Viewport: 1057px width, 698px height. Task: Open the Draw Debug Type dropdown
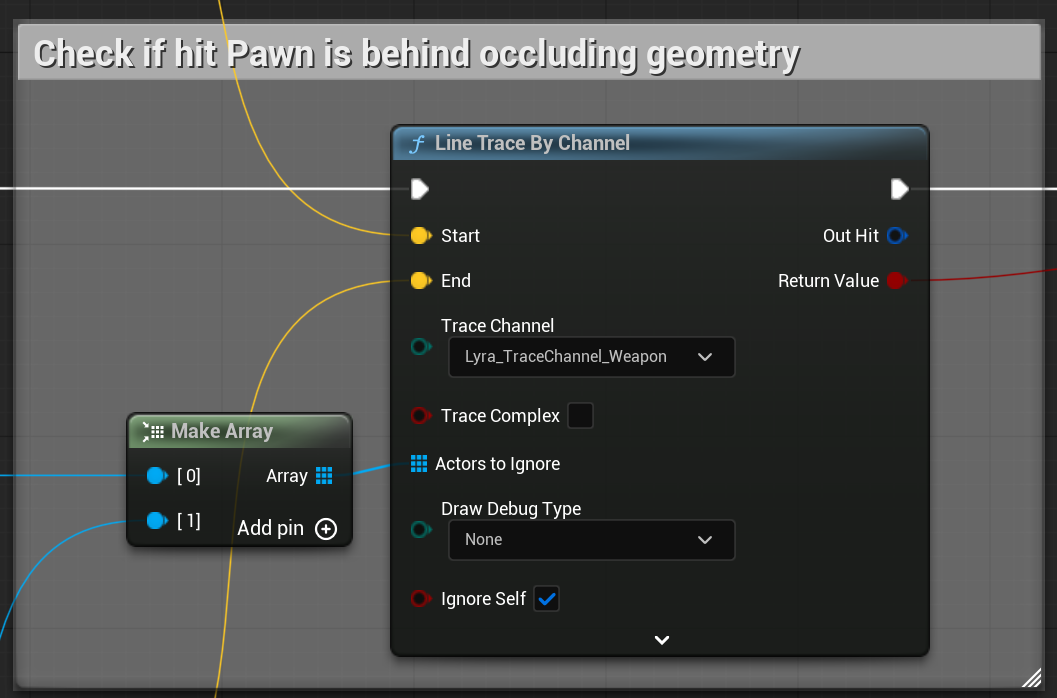(591, 540)
